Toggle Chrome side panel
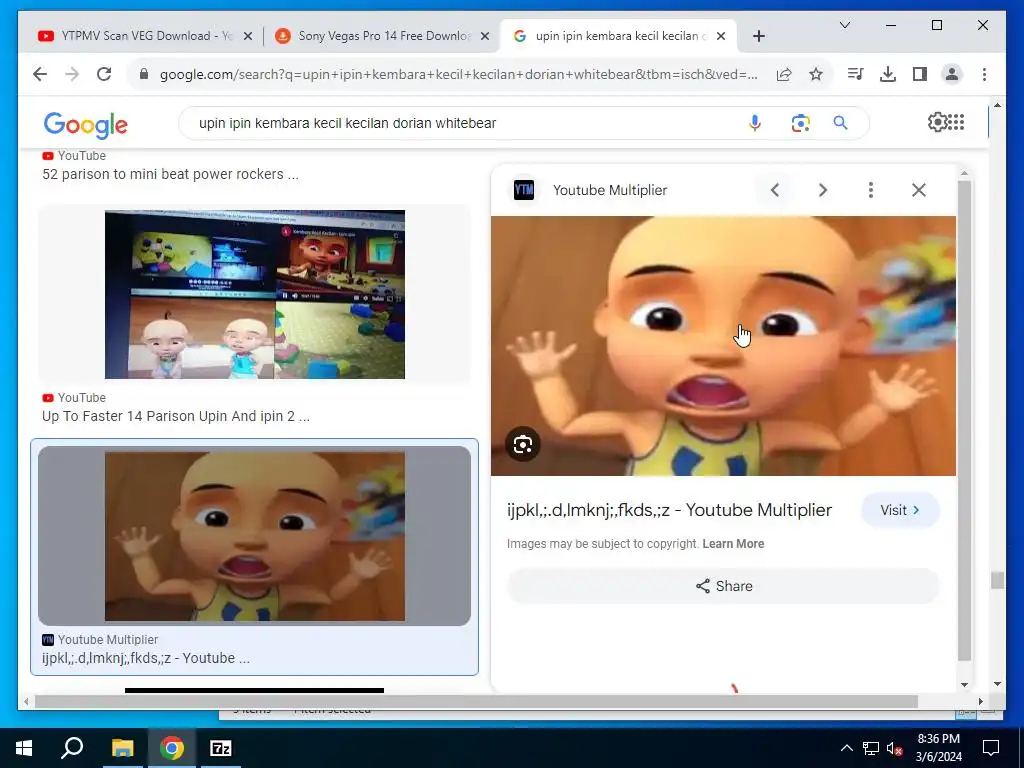The height and width of the screenshot is (768, 1024). coord(920,74)
